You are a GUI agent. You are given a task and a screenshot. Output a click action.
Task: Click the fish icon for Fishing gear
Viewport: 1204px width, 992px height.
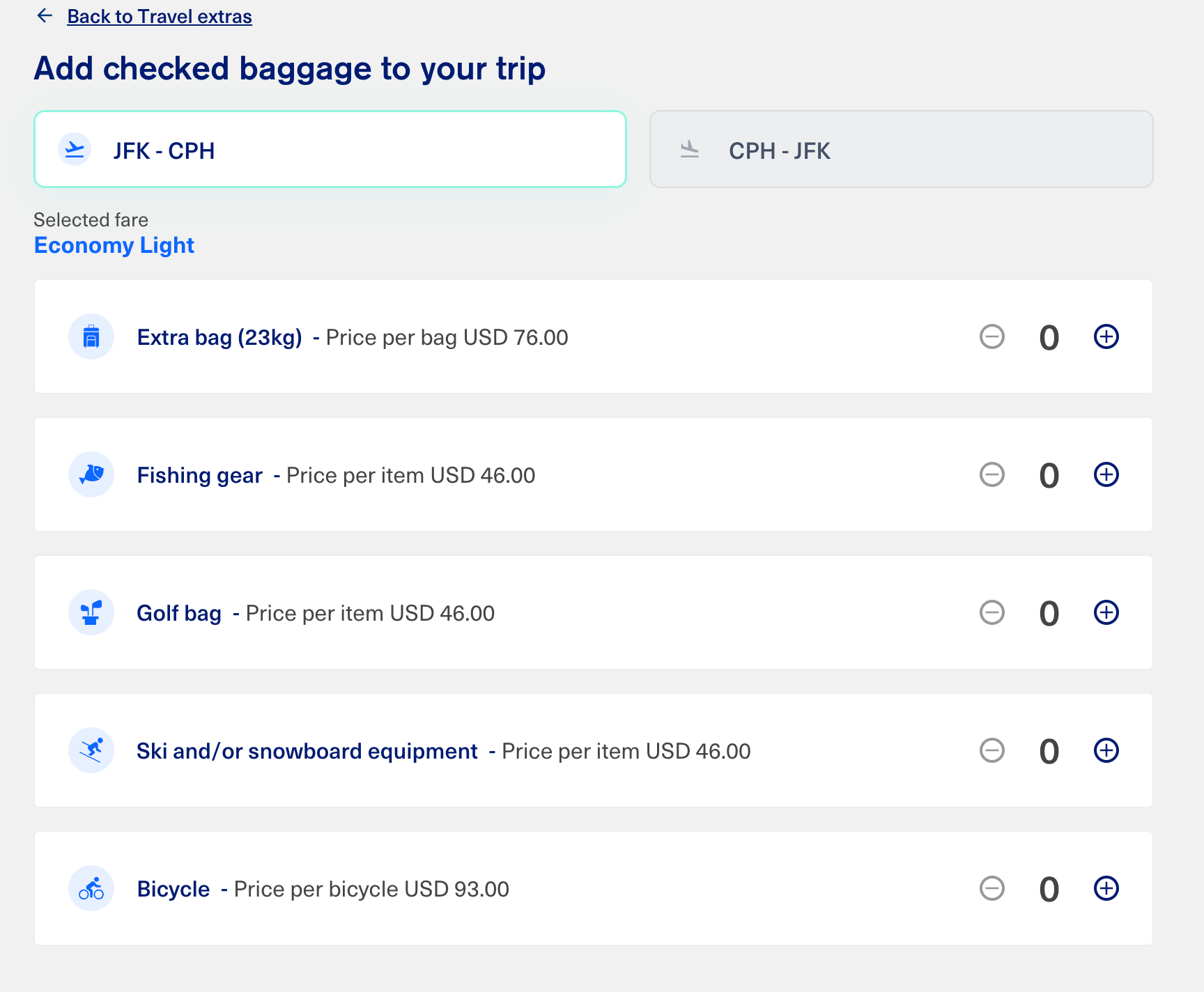point(91,475)
